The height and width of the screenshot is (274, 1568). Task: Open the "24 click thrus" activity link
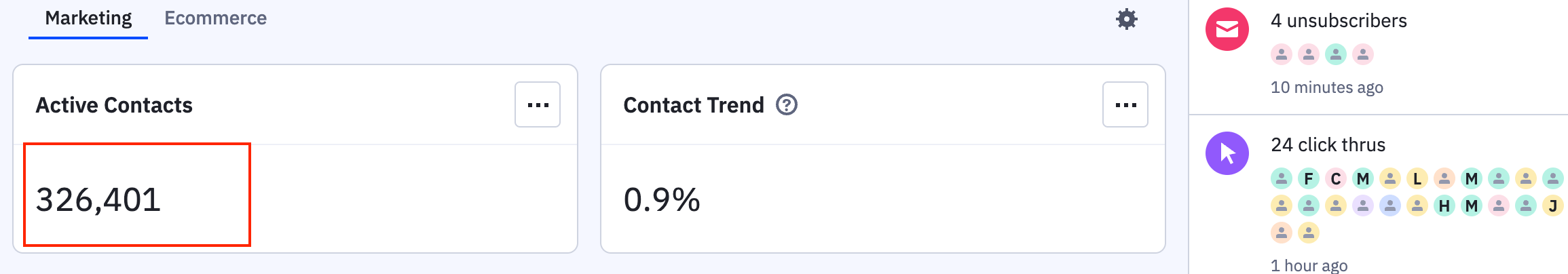coord(1328,145)
